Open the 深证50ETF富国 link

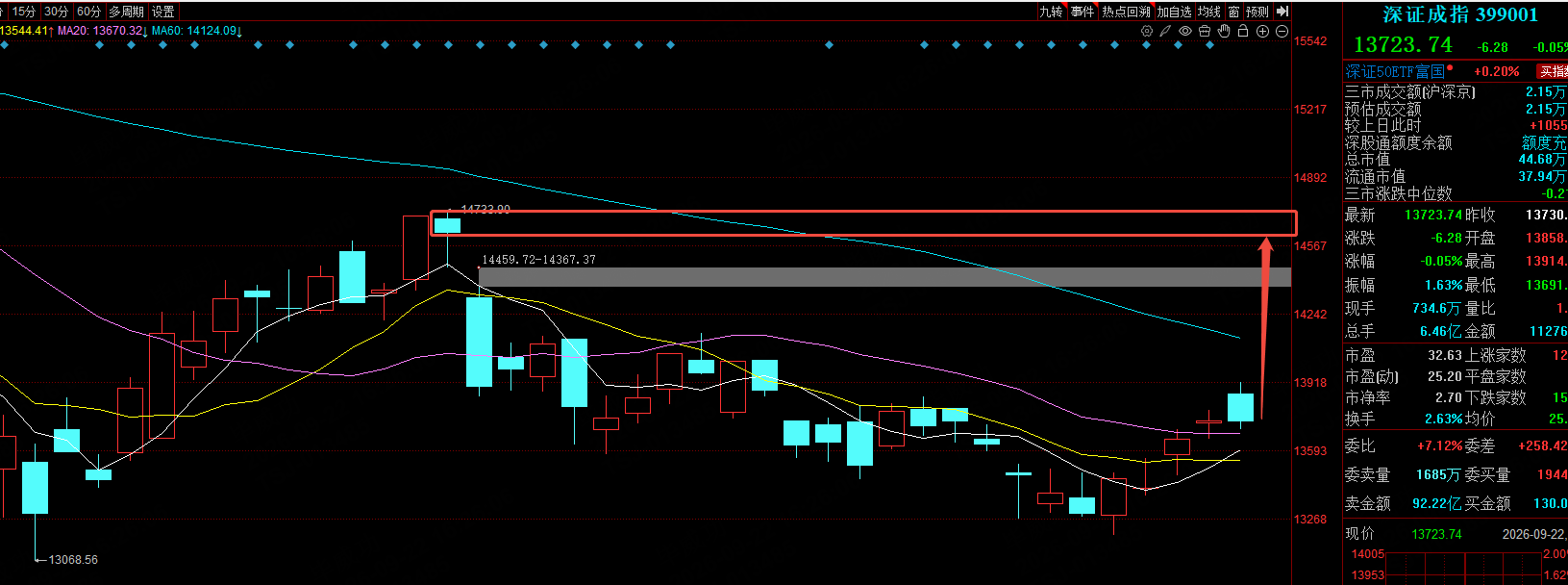point(1395,71)
